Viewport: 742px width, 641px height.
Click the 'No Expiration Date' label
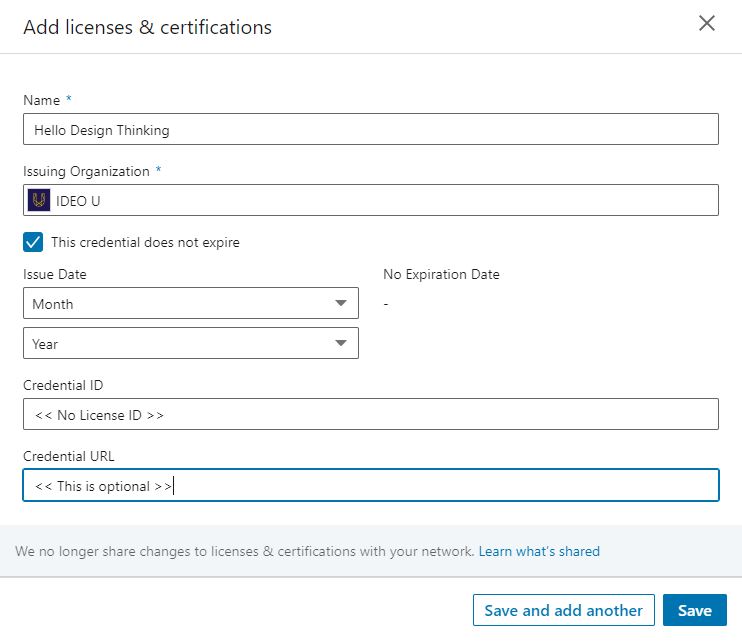click(441, 274)
